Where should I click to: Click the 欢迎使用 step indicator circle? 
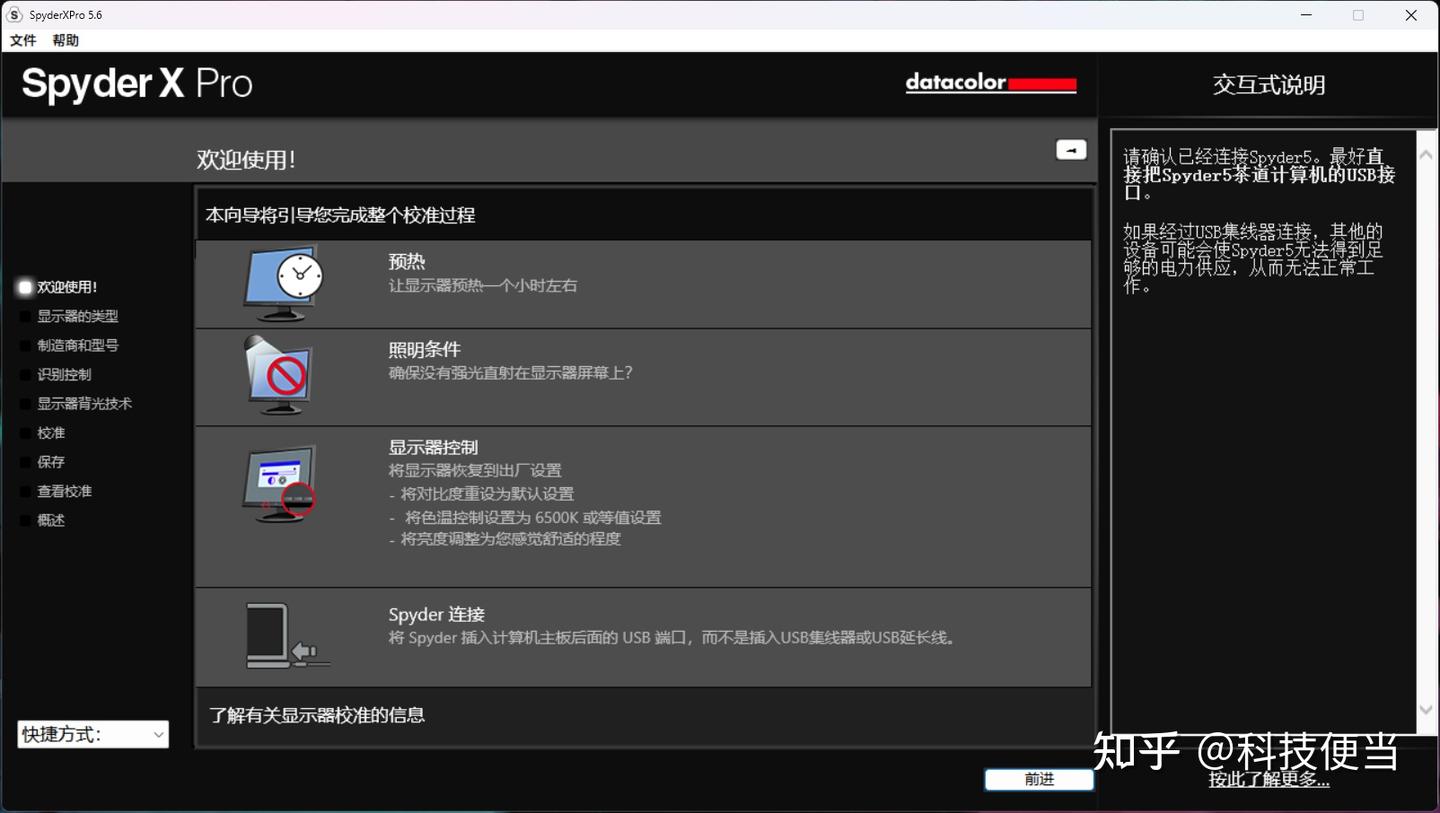coord(24,287)
